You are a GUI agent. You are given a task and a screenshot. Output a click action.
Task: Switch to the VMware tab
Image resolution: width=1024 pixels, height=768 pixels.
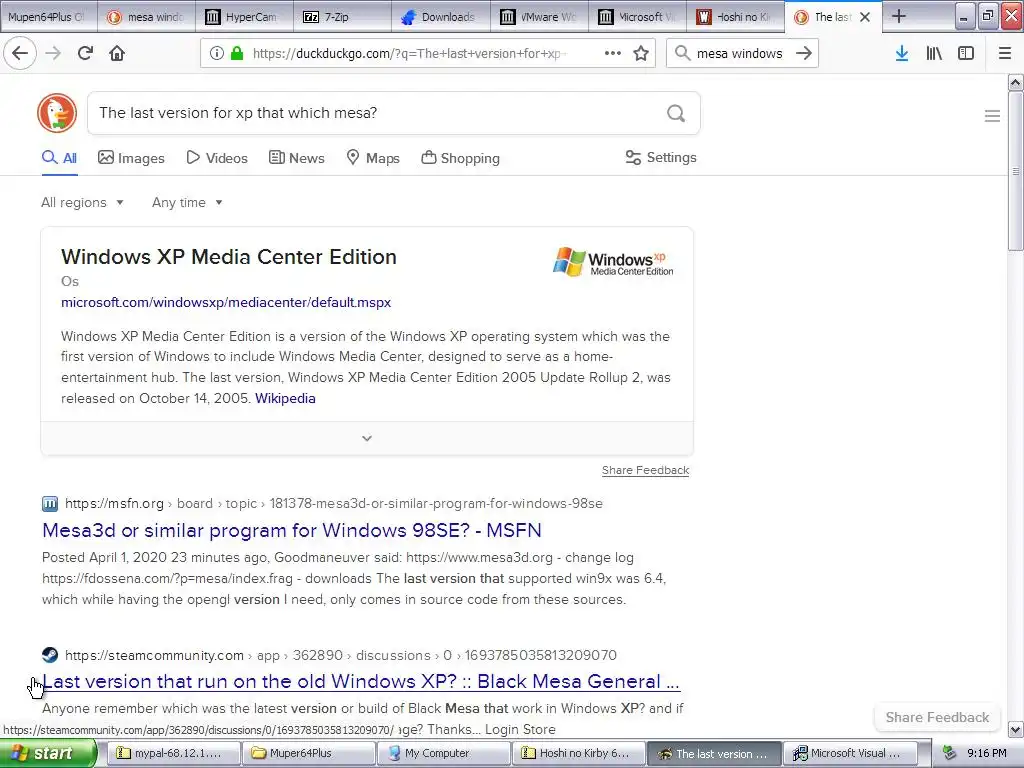(x=539, y=17)
